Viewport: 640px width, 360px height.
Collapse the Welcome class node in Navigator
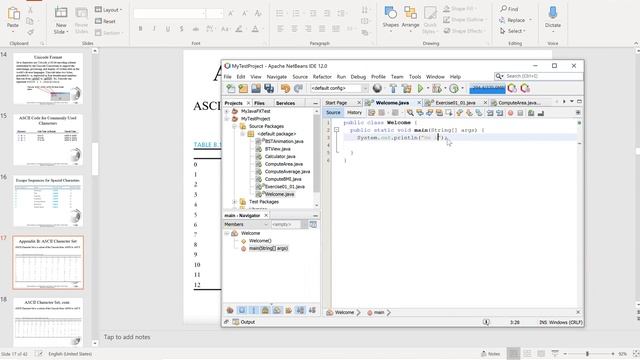[227, 233]
